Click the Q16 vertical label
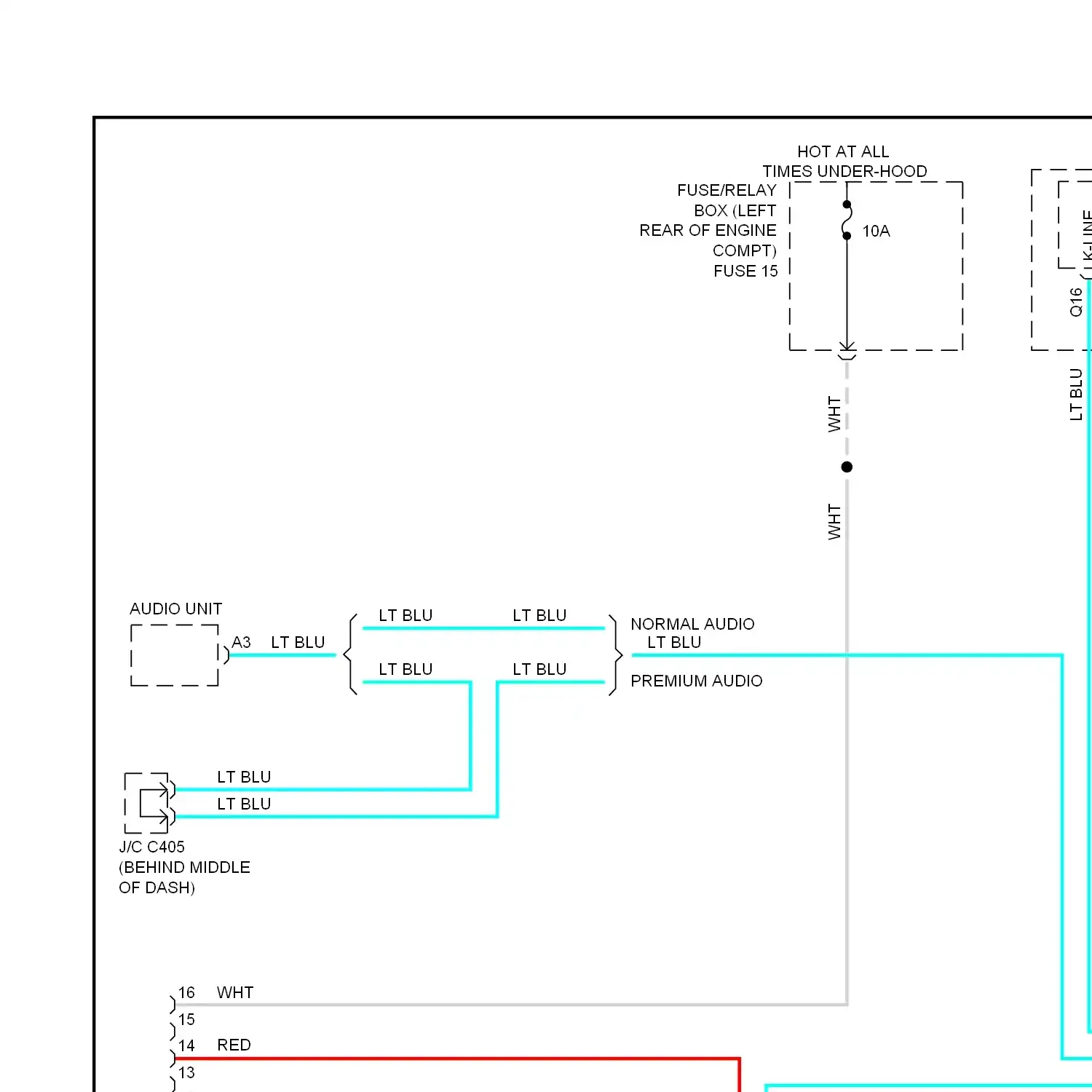This screenshot has height=1092, width=1092. point(1076,302)
